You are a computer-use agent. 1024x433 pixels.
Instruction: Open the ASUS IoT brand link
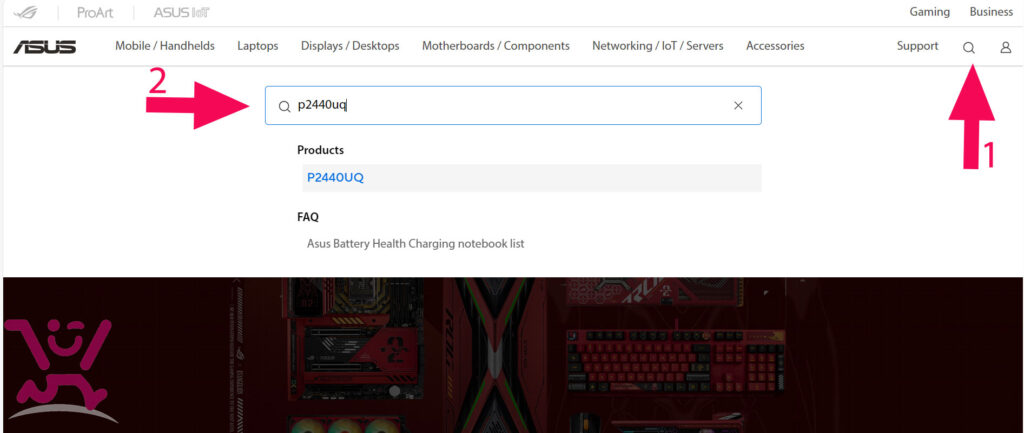182,12
